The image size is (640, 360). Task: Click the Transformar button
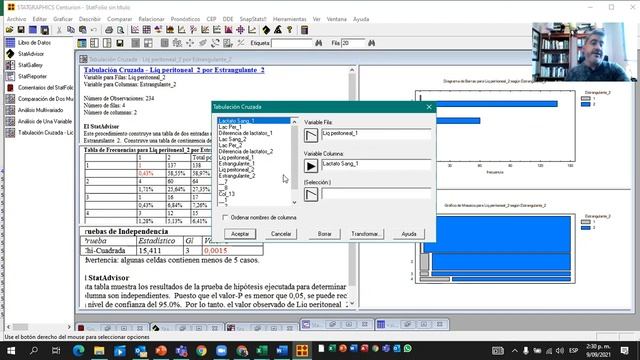[x=366, y=234]
